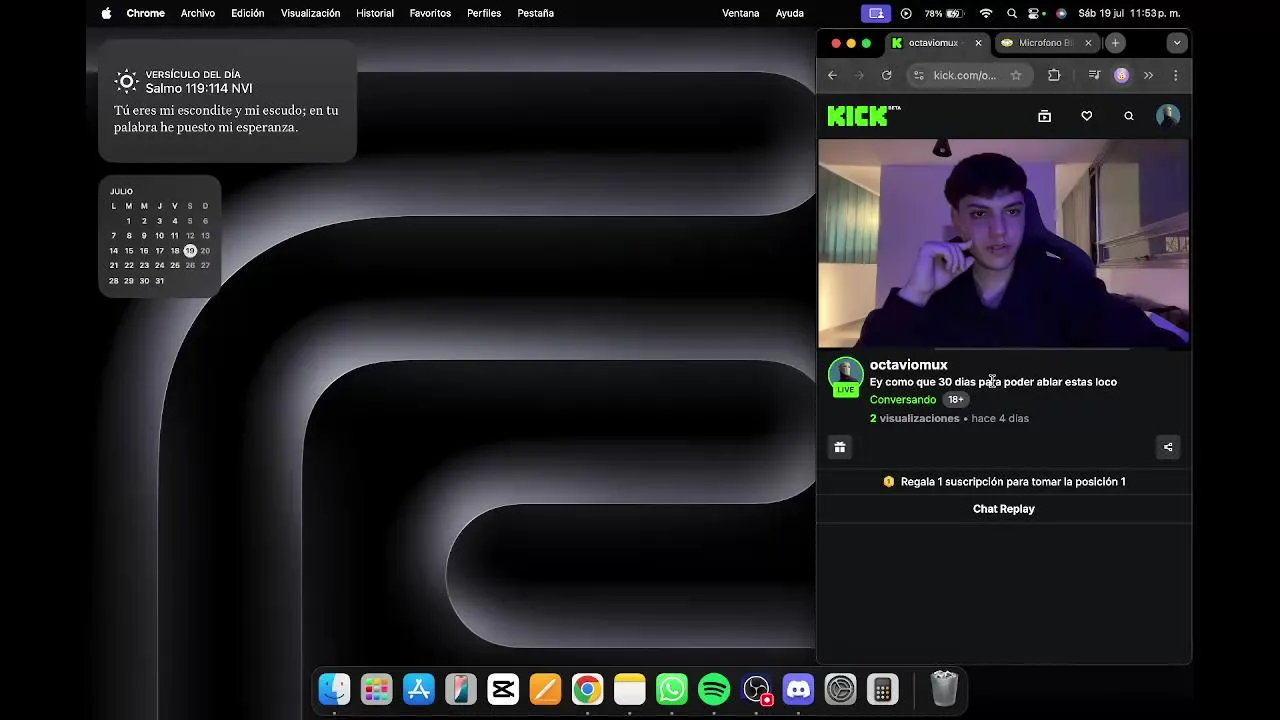Image resolution: width=1280 pixels, height=720 pixels.
Task: Open OBS from the Dock
Action: [757, 689]
